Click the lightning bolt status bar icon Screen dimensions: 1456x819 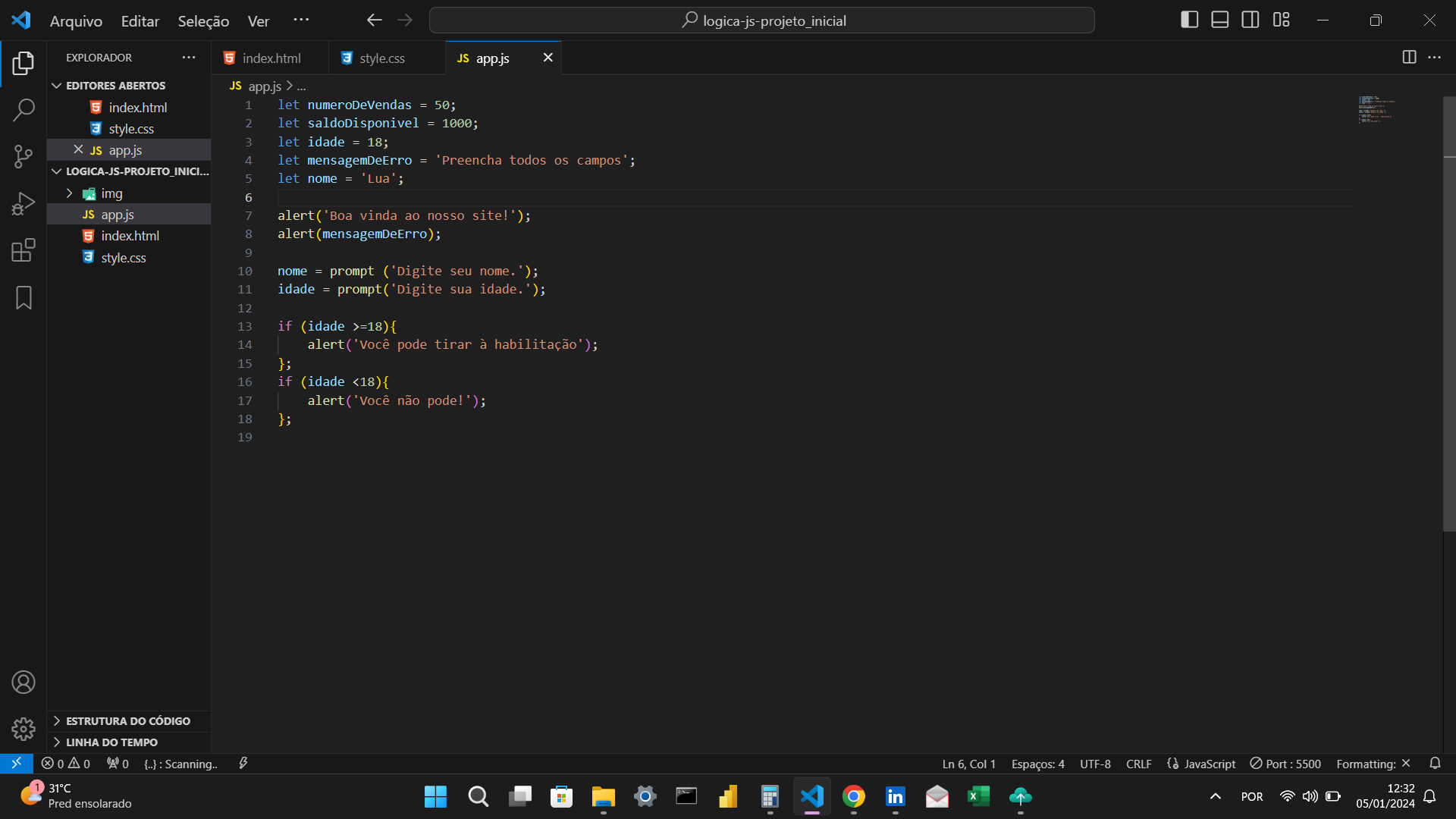tap(243, 764)
